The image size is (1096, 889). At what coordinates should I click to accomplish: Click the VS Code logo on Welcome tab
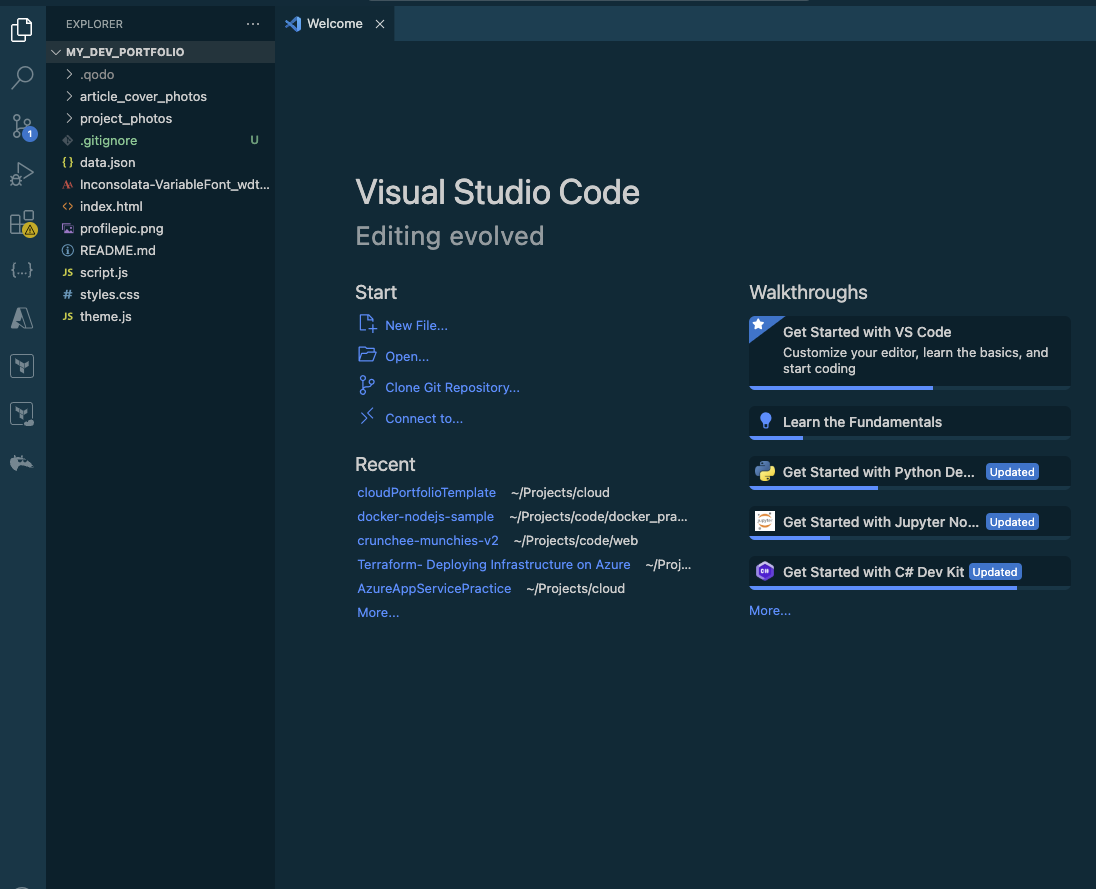point(293,24)
